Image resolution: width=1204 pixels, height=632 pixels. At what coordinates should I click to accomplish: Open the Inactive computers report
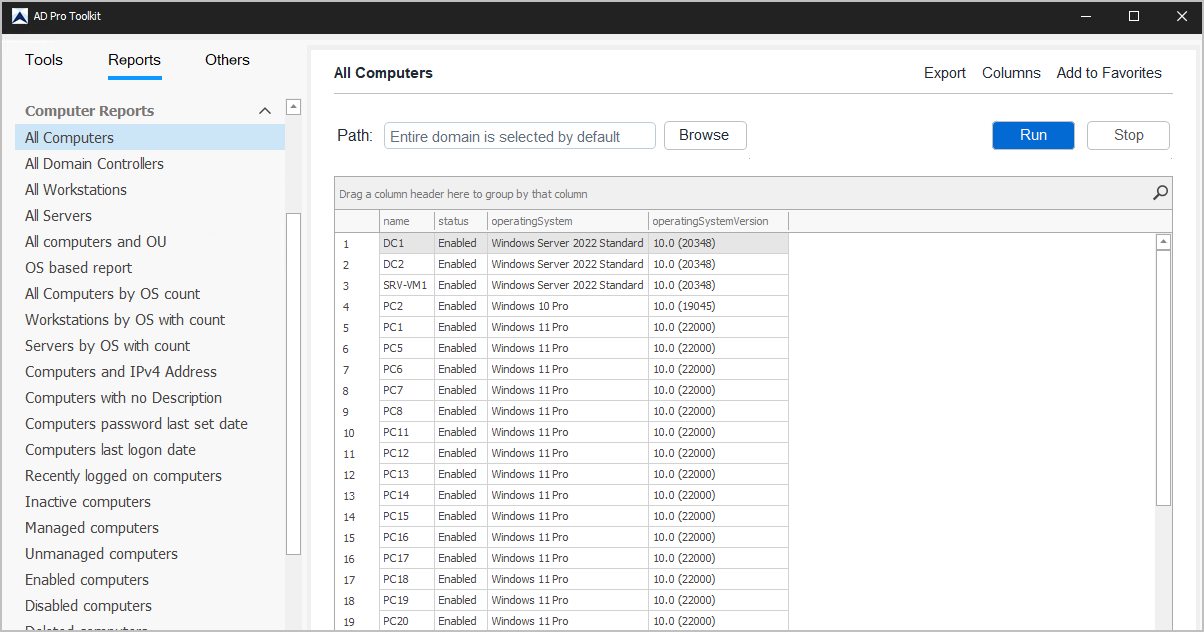point(88,502)
